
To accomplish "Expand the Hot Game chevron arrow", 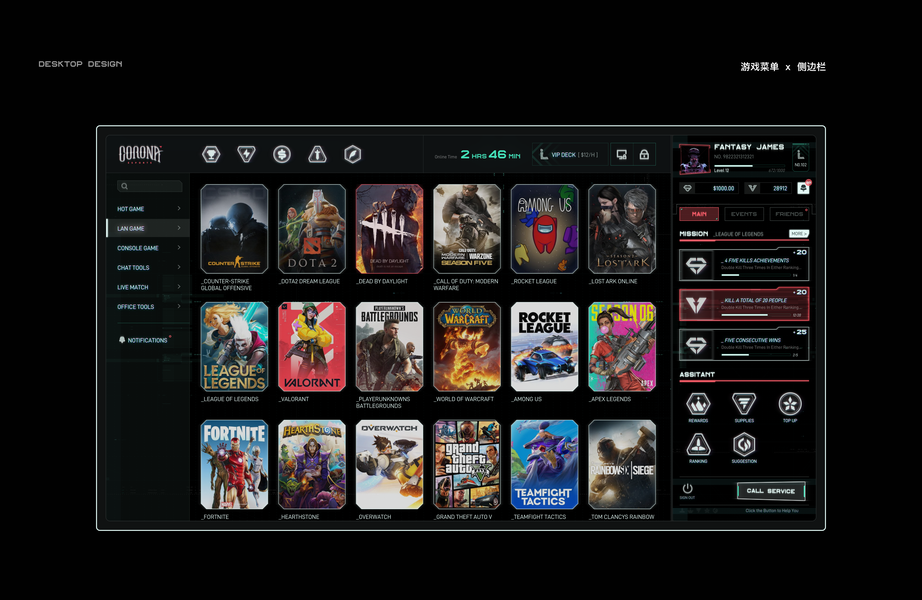I will click(x=179, y=208).
